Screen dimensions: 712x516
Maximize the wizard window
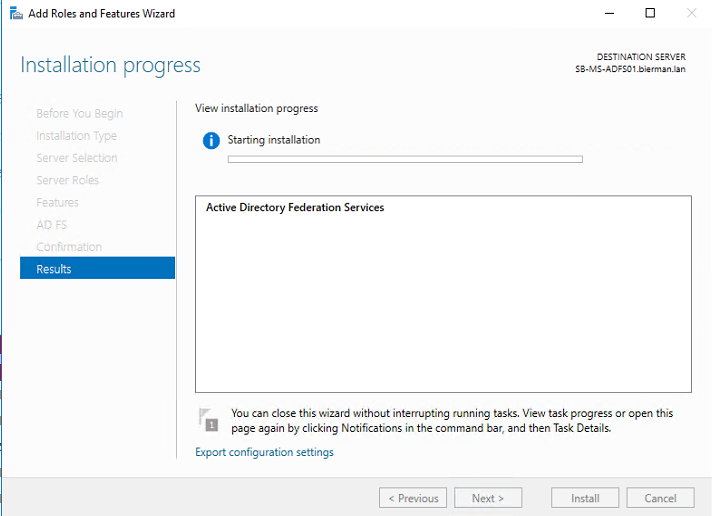pos(650,13)
